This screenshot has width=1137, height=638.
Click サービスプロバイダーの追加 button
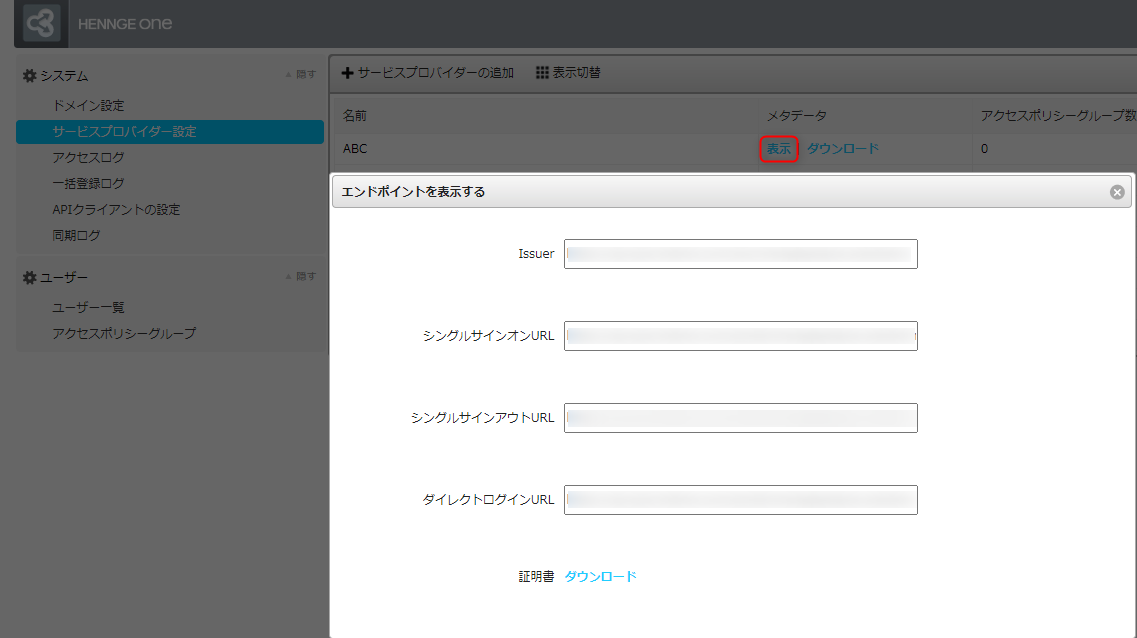tap(427, 72)
